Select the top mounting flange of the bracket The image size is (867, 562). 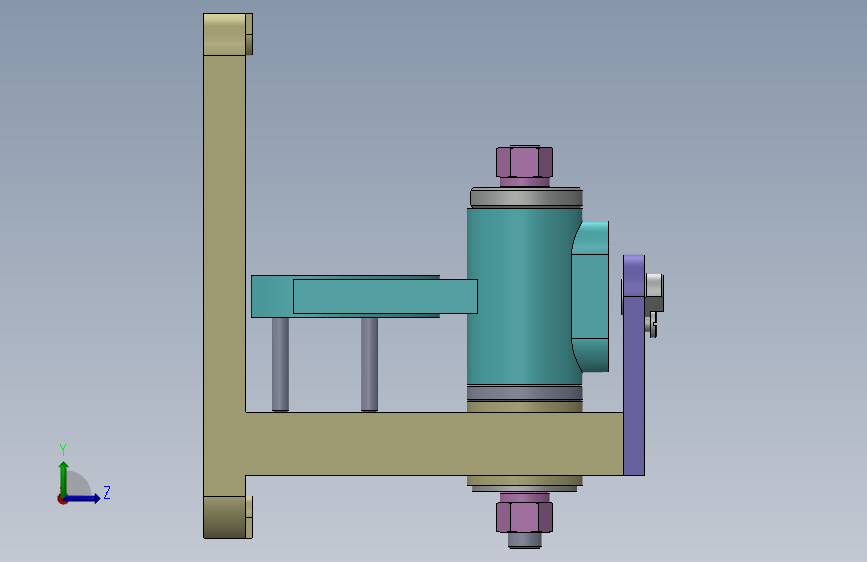coord(228,34)
